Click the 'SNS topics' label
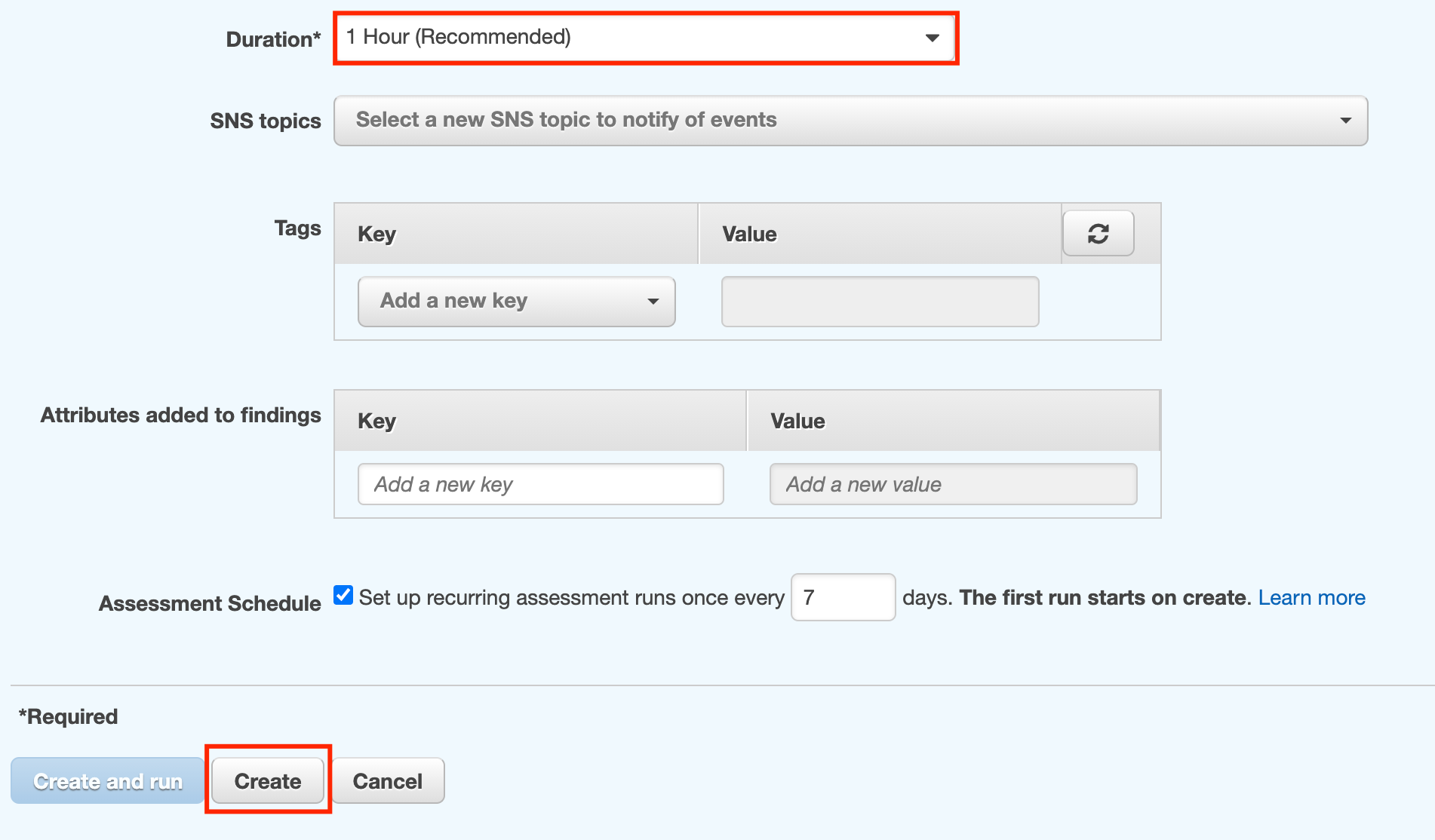The width and height of the screenshot is (1435, 840). [x=266, y=121]
